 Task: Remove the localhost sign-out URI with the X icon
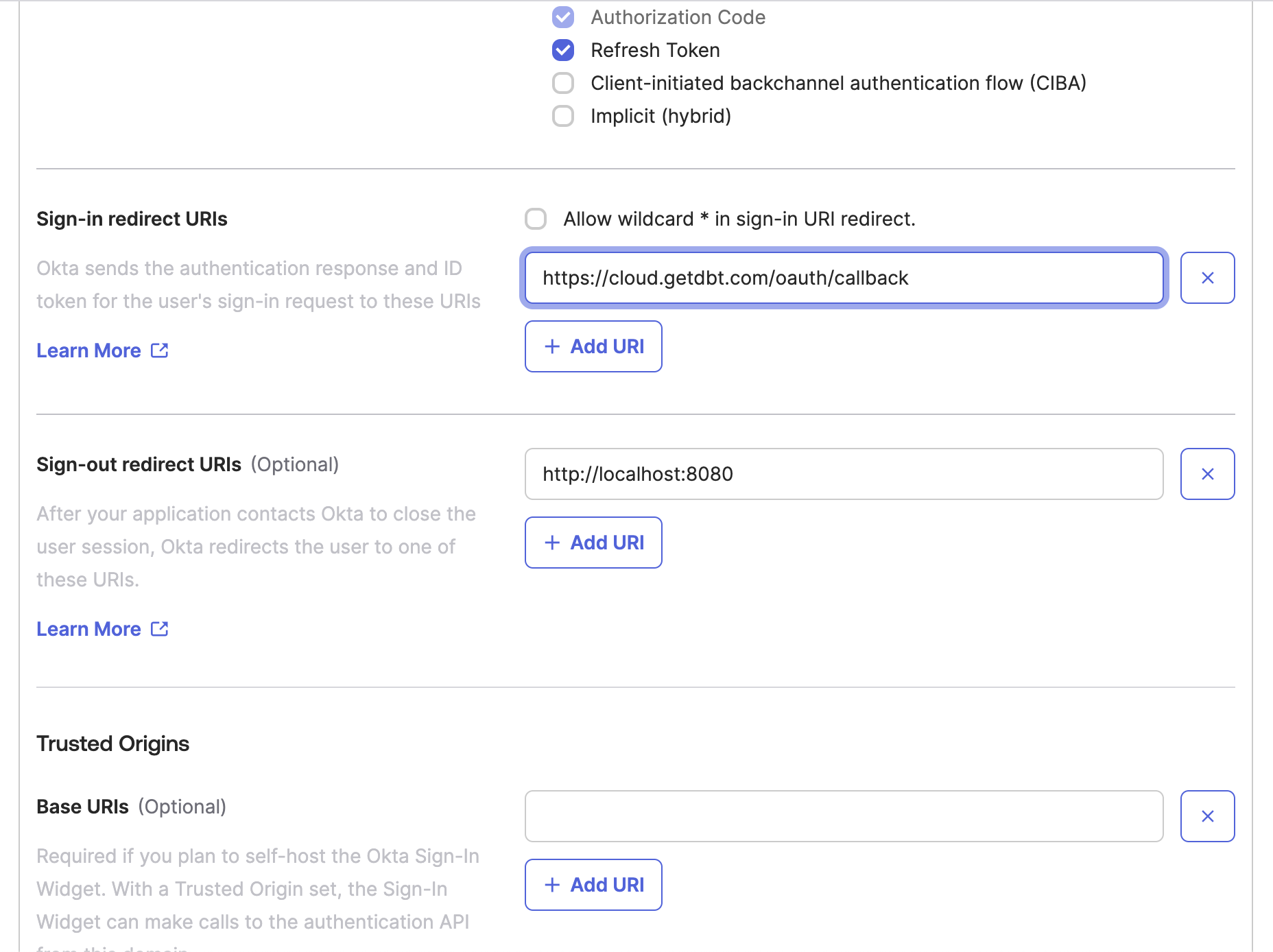tap(1207, 473)
